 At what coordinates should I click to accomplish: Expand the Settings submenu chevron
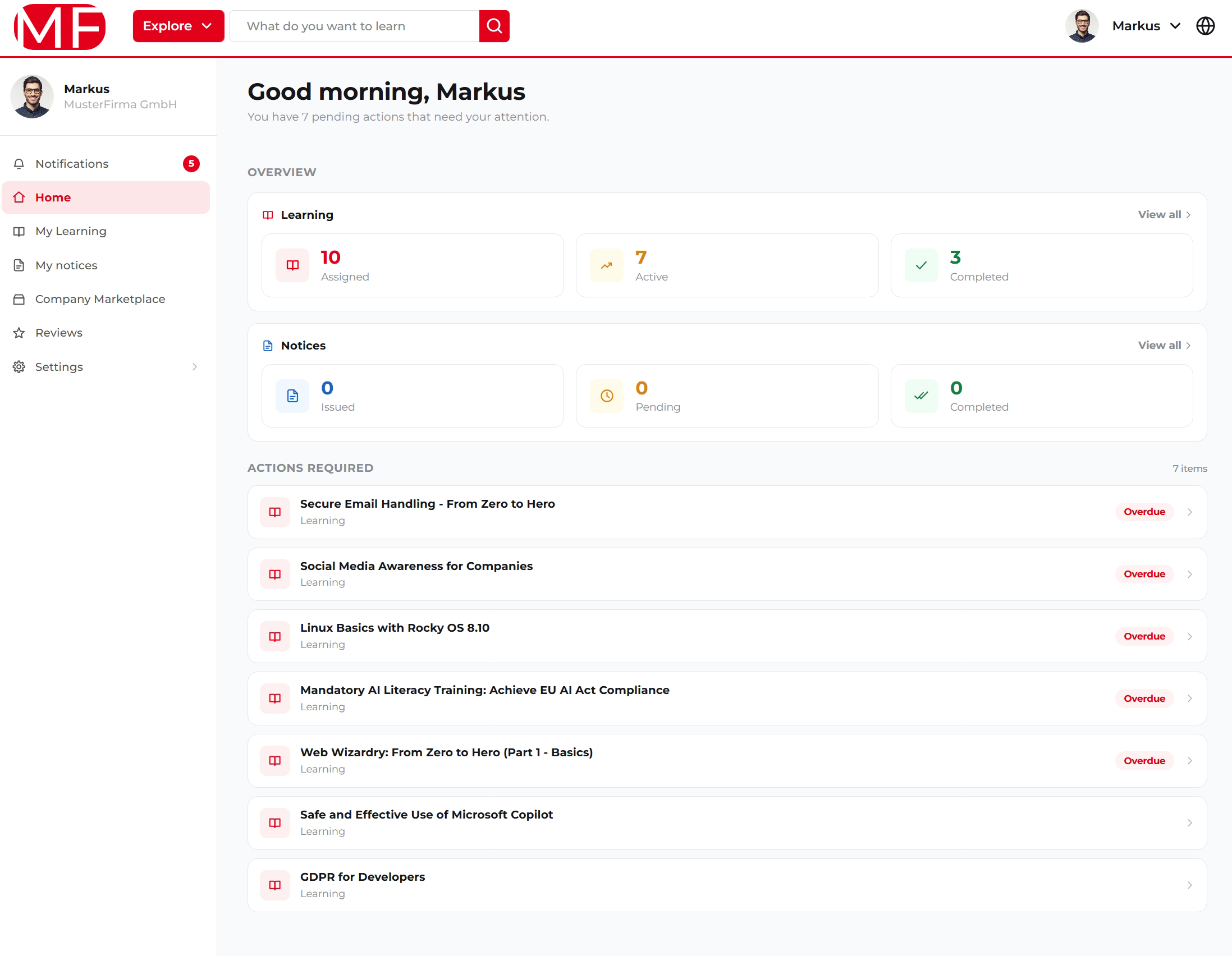coord(195,366)
